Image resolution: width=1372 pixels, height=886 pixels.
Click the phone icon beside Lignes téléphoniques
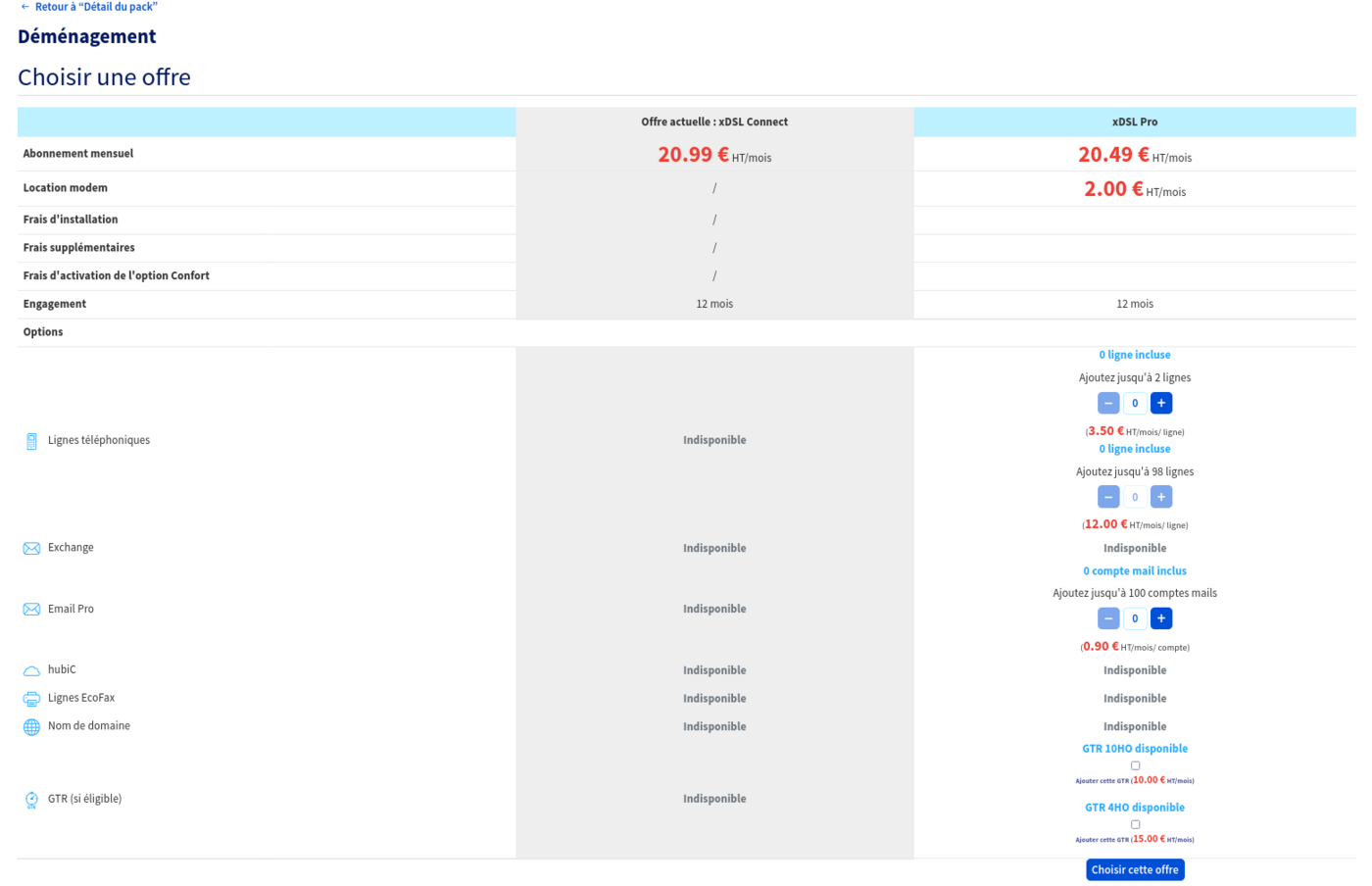[x=31, y=441]
